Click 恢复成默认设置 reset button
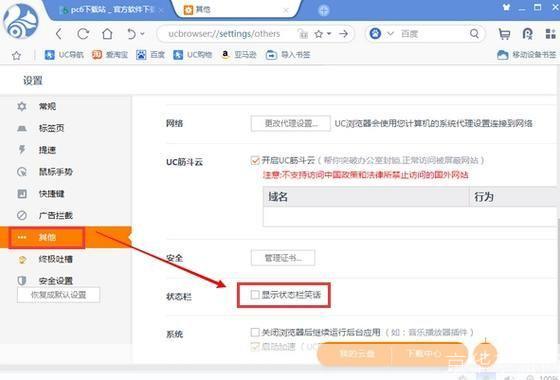The width and height of the screenshot is (560, 380). pos(58,295)
